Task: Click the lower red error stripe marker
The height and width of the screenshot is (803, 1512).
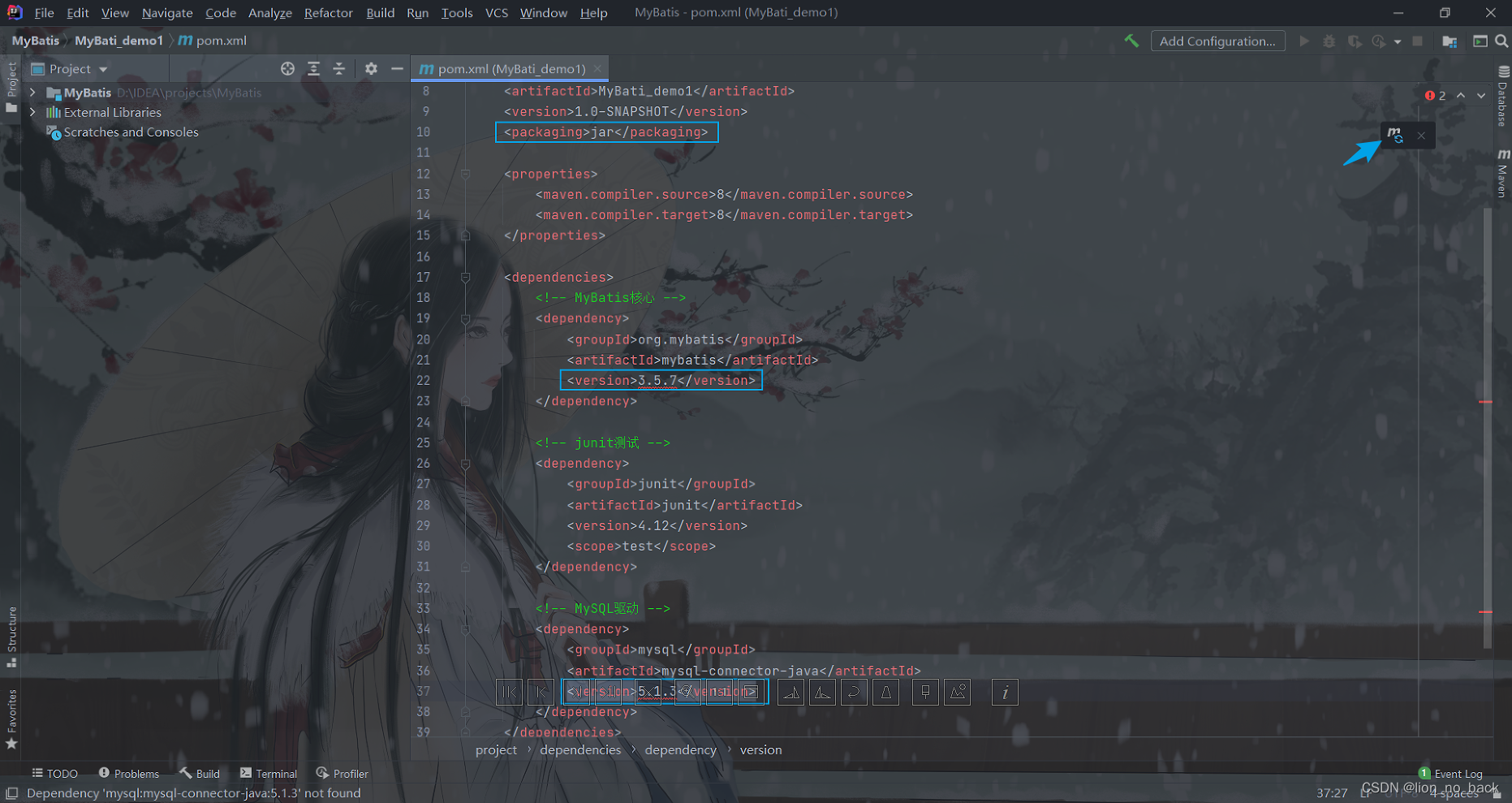Action: click(x=1486, y=611)
